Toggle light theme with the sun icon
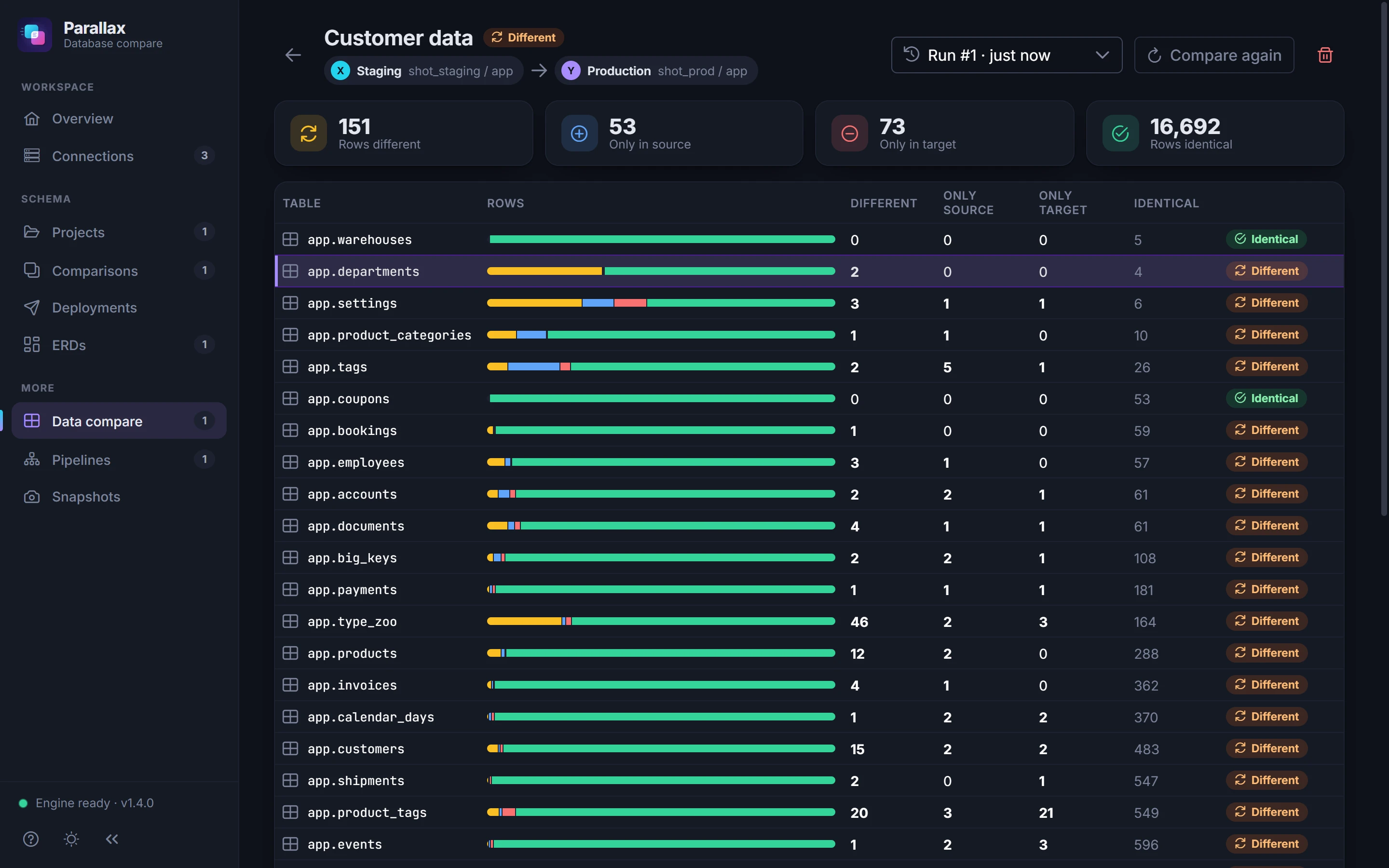Image resolution: width=1389 pixels, height=868 pixels. pyautogui.click(x=71, y=839)
